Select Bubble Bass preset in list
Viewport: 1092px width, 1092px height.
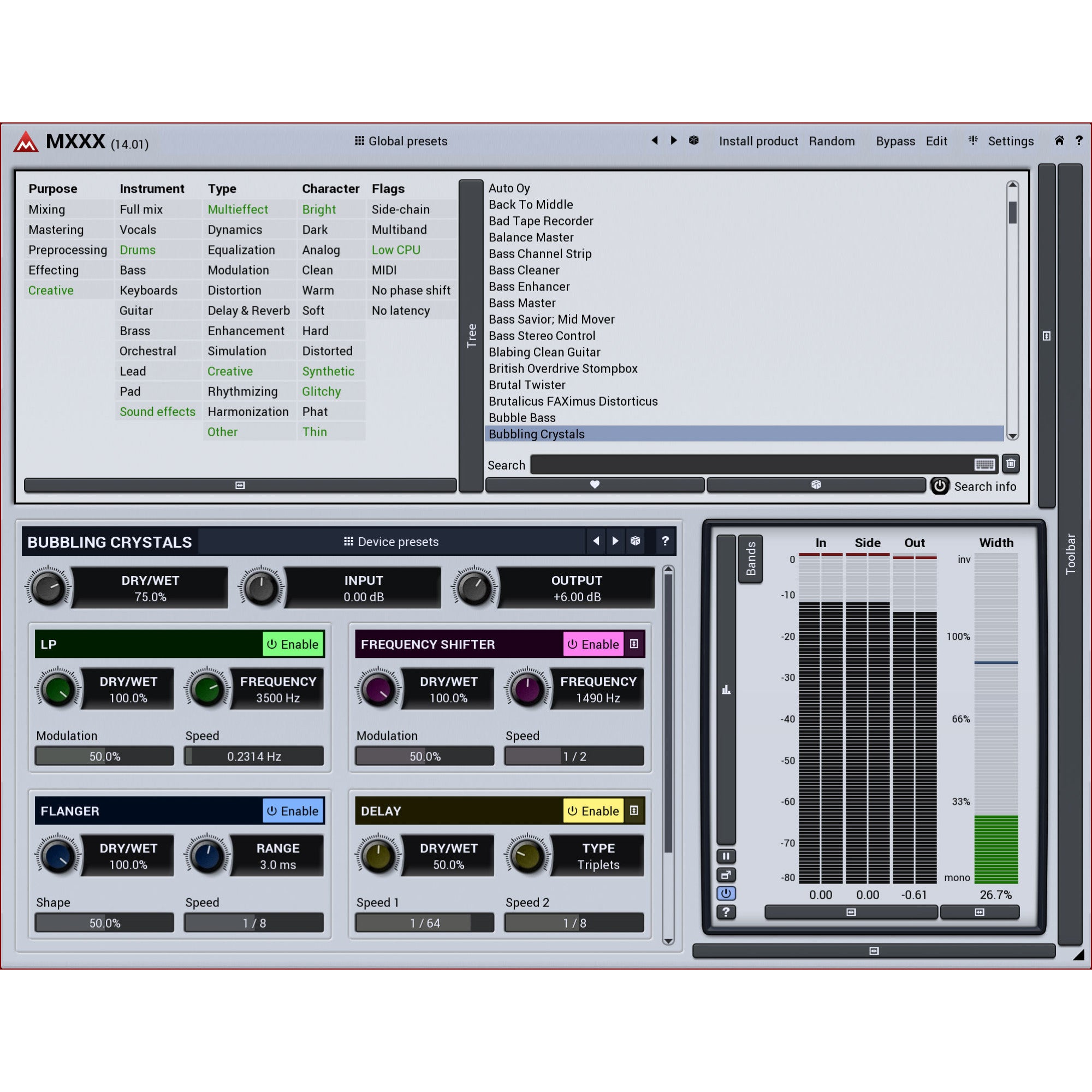pos(744,418)
